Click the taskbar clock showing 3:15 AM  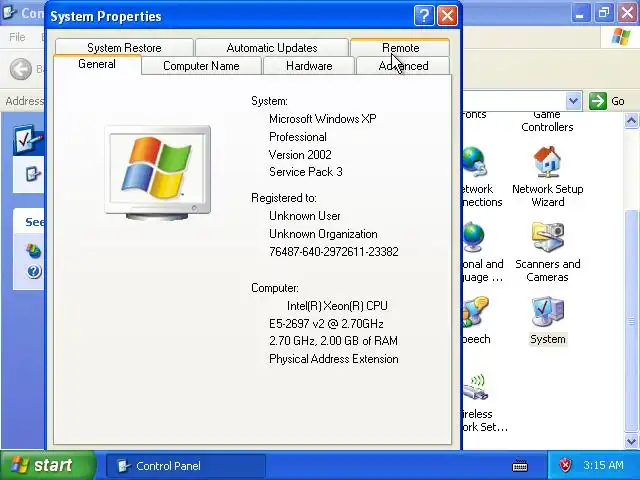coord(603,465)
